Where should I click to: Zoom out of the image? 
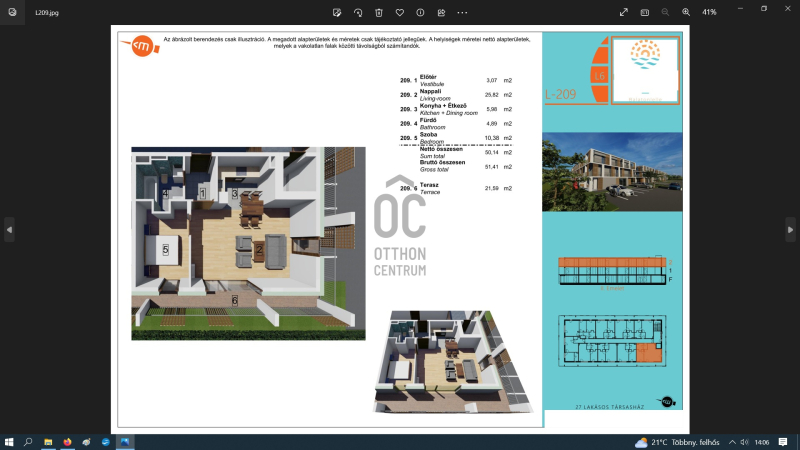pyautogui.click(x=666, y=12)
